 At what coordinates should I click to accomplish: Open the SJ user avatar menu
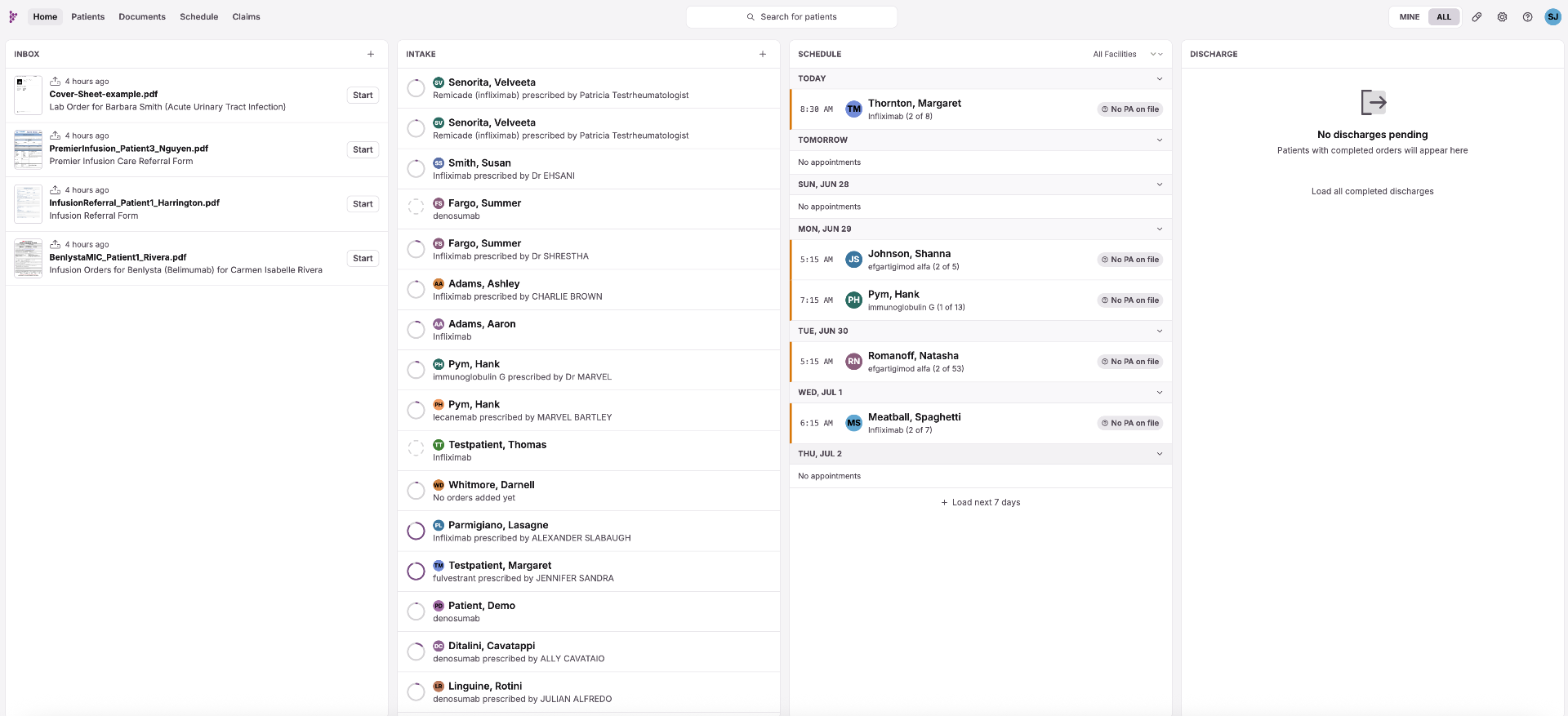click(x=1552, y=16)
